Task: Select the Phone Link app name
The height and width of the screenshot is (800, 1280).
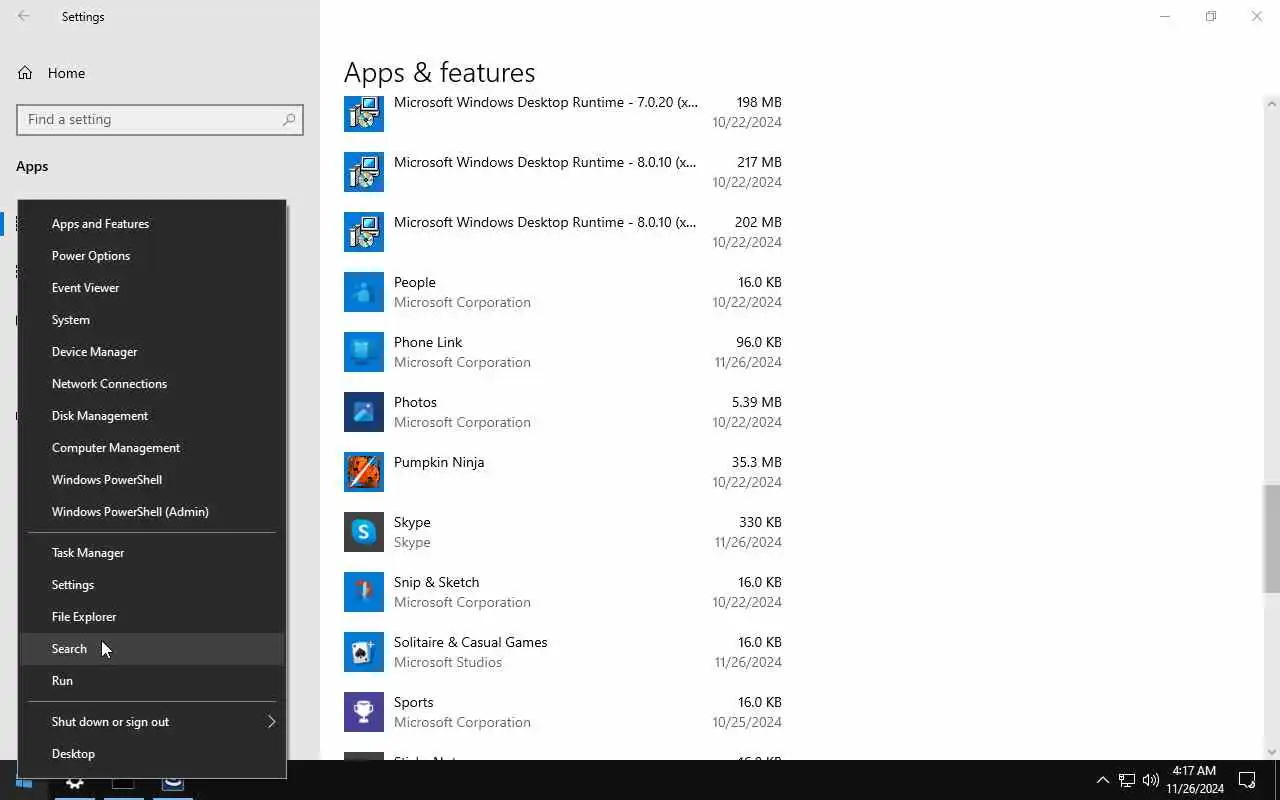Action: tap(428, 342)
